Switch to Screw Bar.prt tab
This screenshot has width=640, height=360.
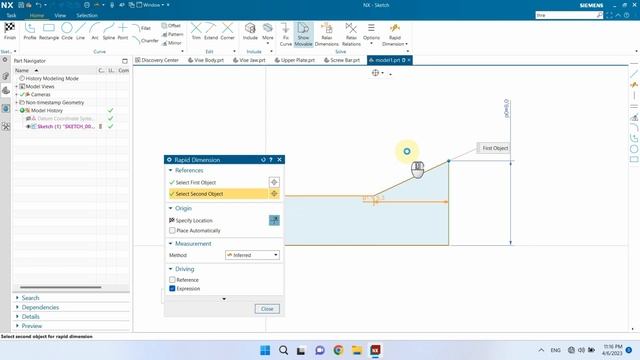click(342, 60)
